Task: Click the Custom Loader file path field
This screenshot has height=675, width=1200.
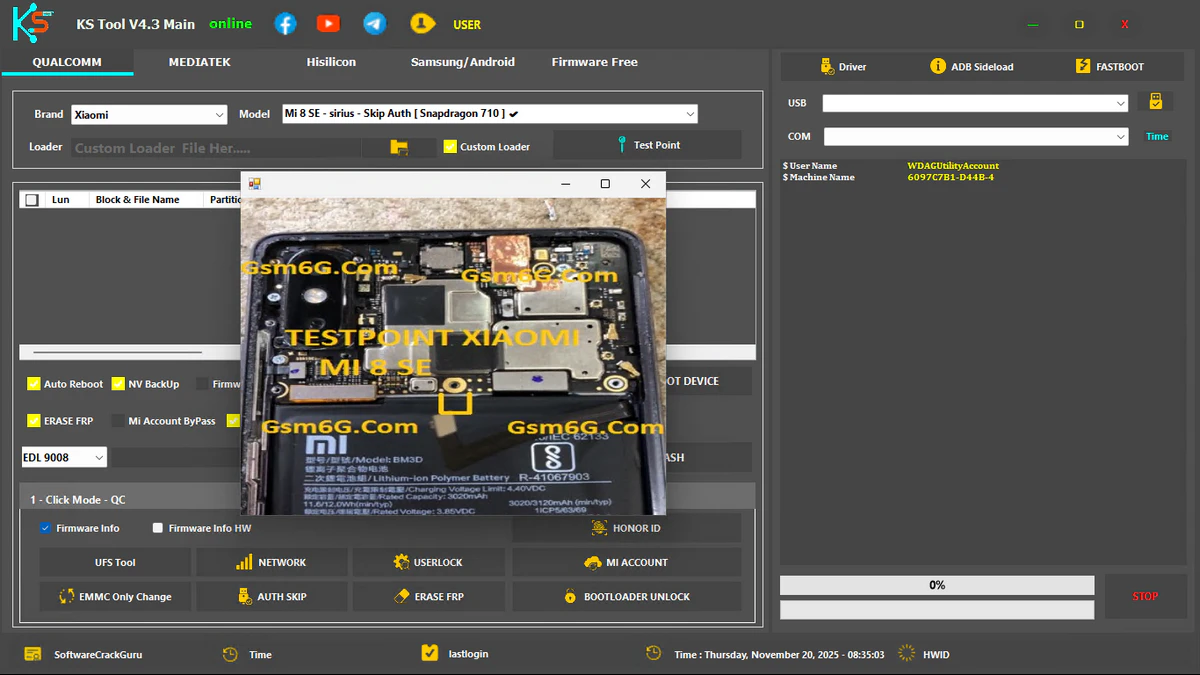Action: coord(215,148)
